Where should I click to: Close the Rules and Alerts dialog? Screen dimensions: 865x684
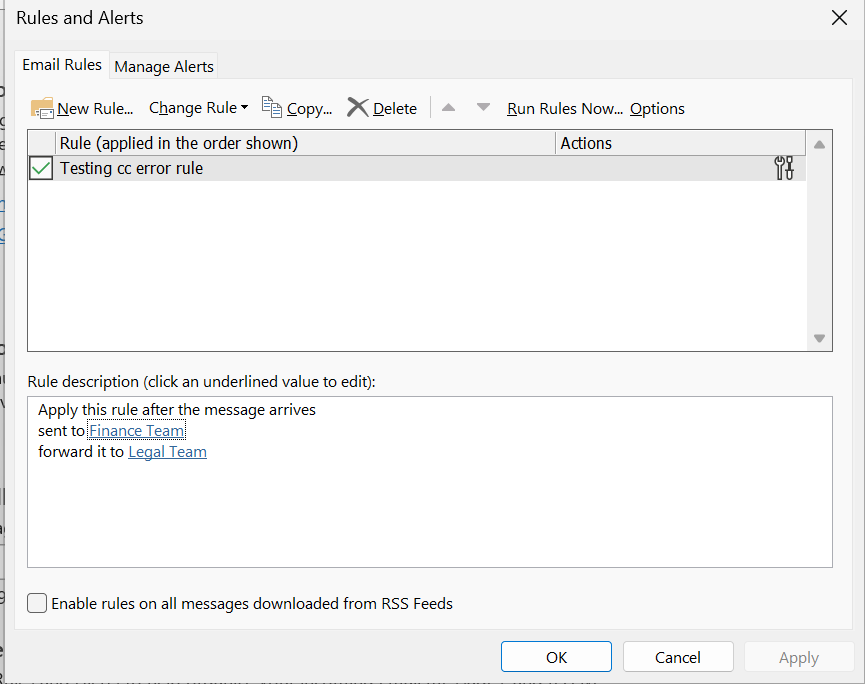(x=839, y=18)
